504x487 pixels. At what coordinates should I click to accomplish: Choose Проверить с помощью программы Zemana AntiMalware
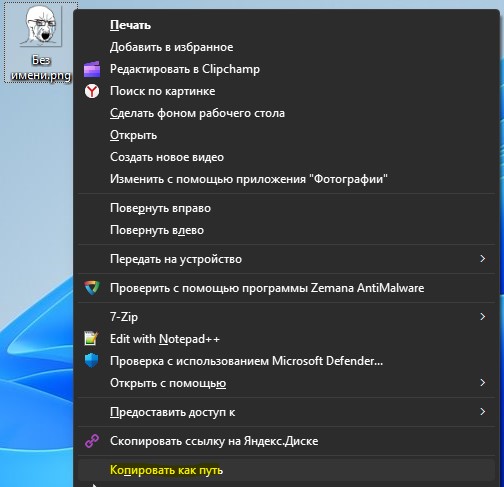point(286,288)
